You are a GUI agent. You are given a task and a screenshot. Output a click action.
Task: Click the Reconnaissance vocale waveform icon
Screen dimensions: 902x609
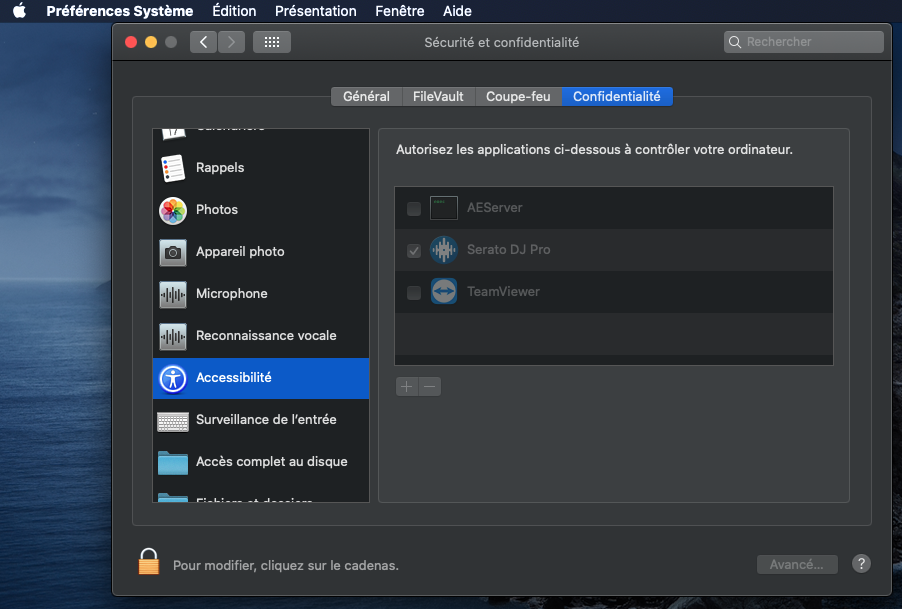[x=173, y=336]
